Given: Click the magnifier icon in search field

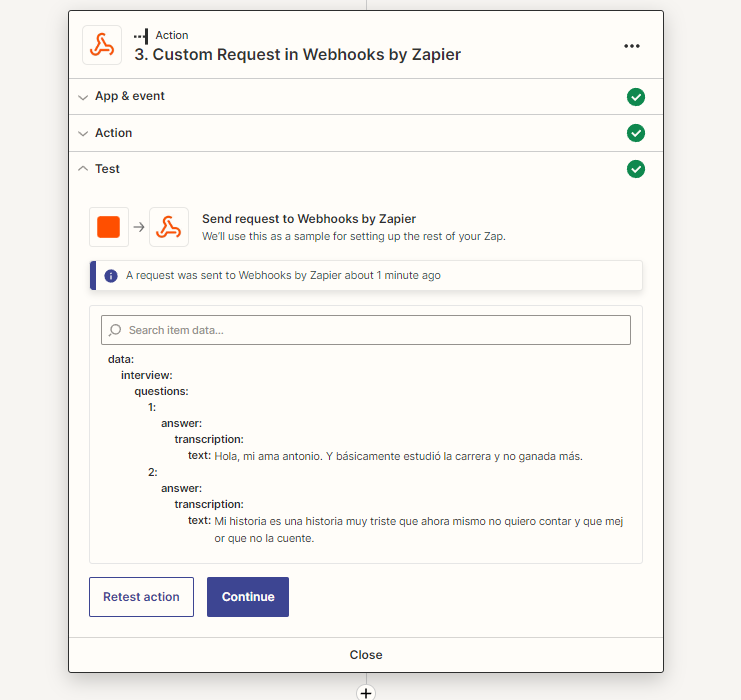Looking at the screenshot, I should (x=115, y=330).
